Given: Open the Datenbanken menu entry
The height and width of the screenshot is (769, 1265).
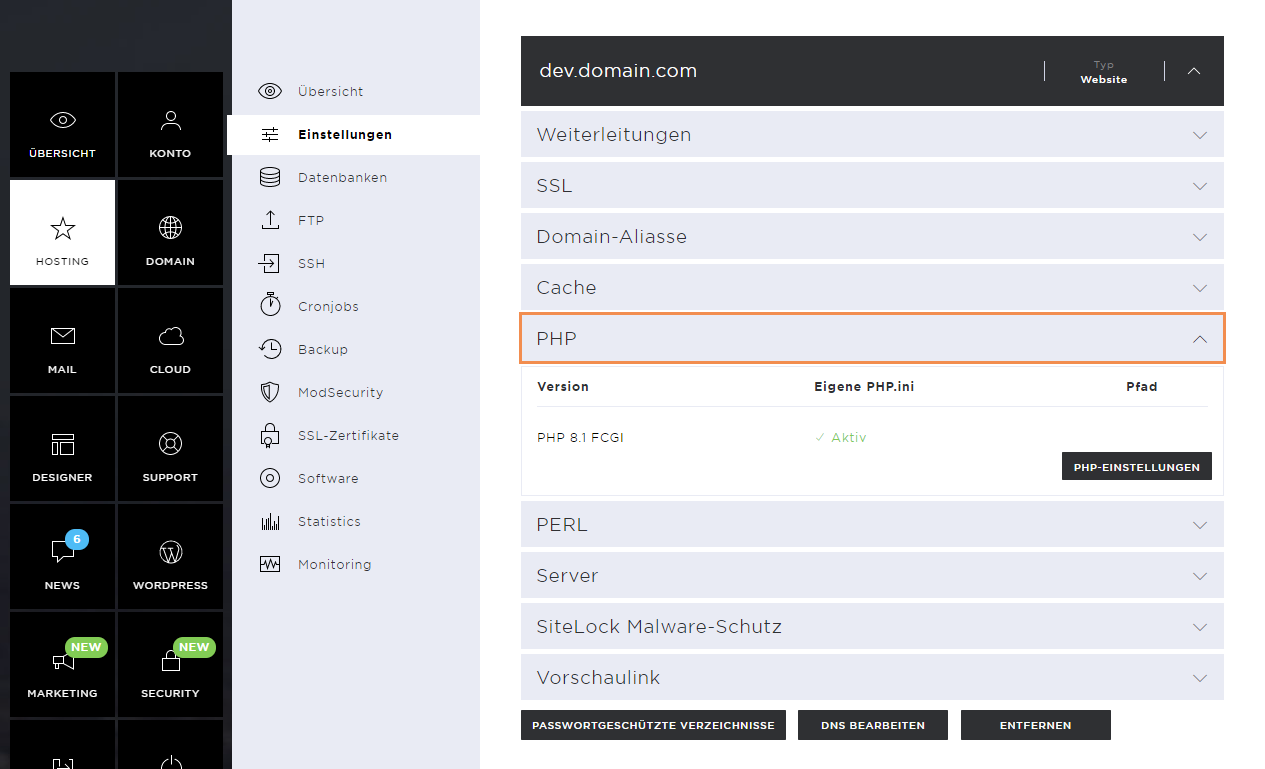Looking at the screenshot, I should coord(342,177).
